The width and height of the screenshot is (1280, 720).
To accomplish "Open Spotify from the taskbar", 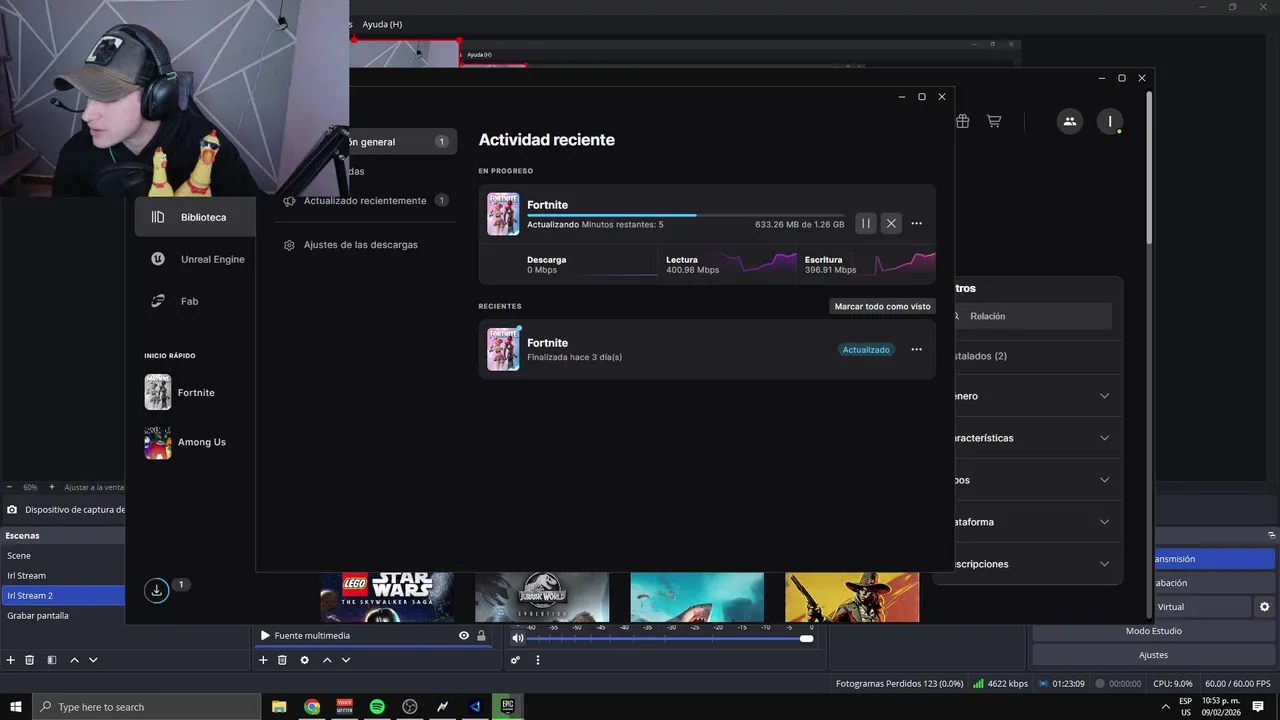I will tap(377, 706).
